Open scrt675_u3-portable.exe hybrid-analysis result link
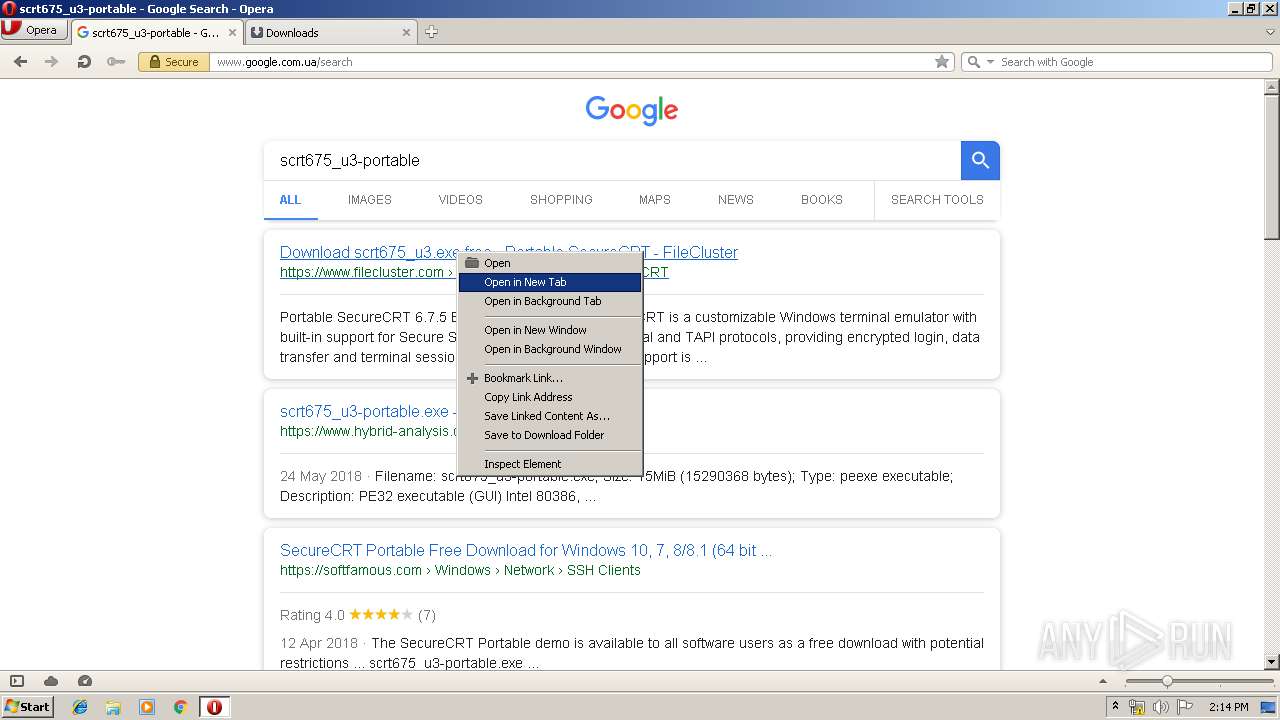 [x=366, y=411]
